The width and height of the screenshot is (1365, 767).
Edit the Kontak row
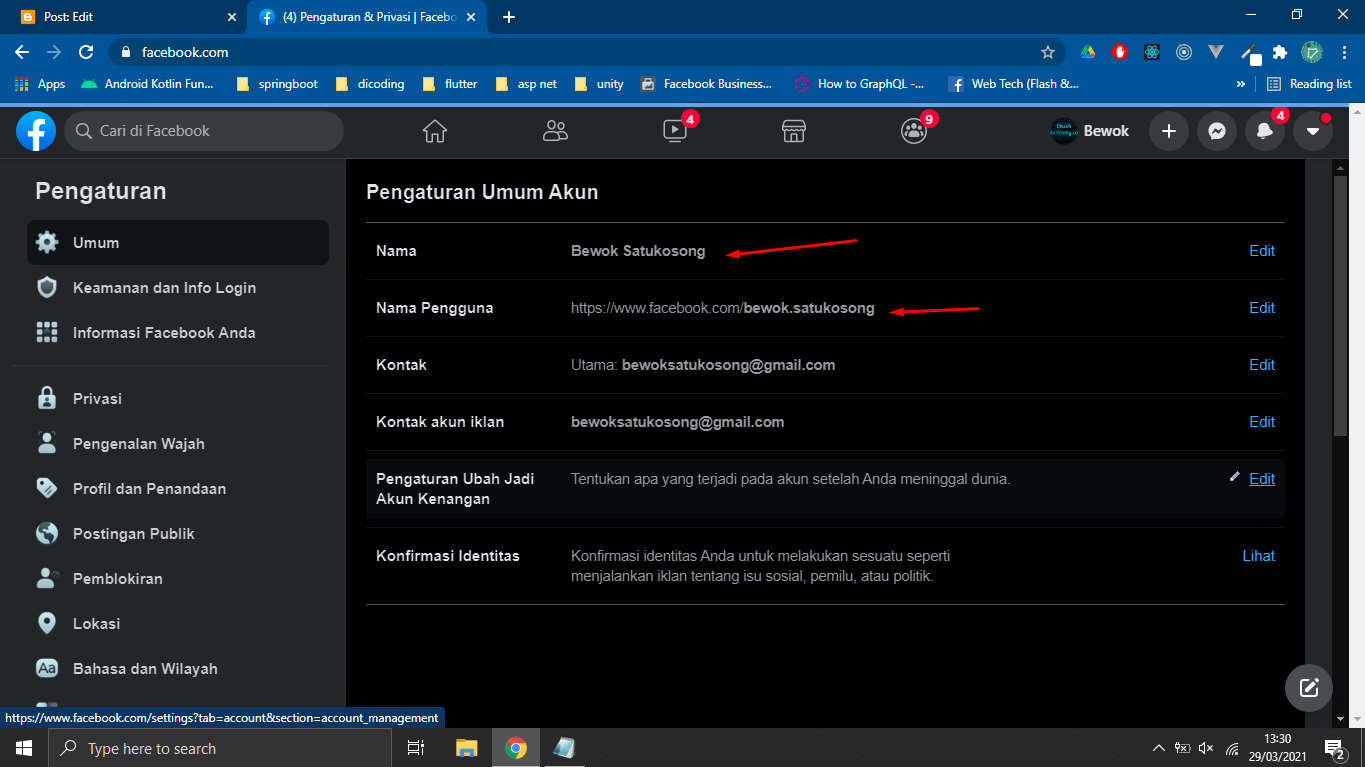tap(1262, 365)
